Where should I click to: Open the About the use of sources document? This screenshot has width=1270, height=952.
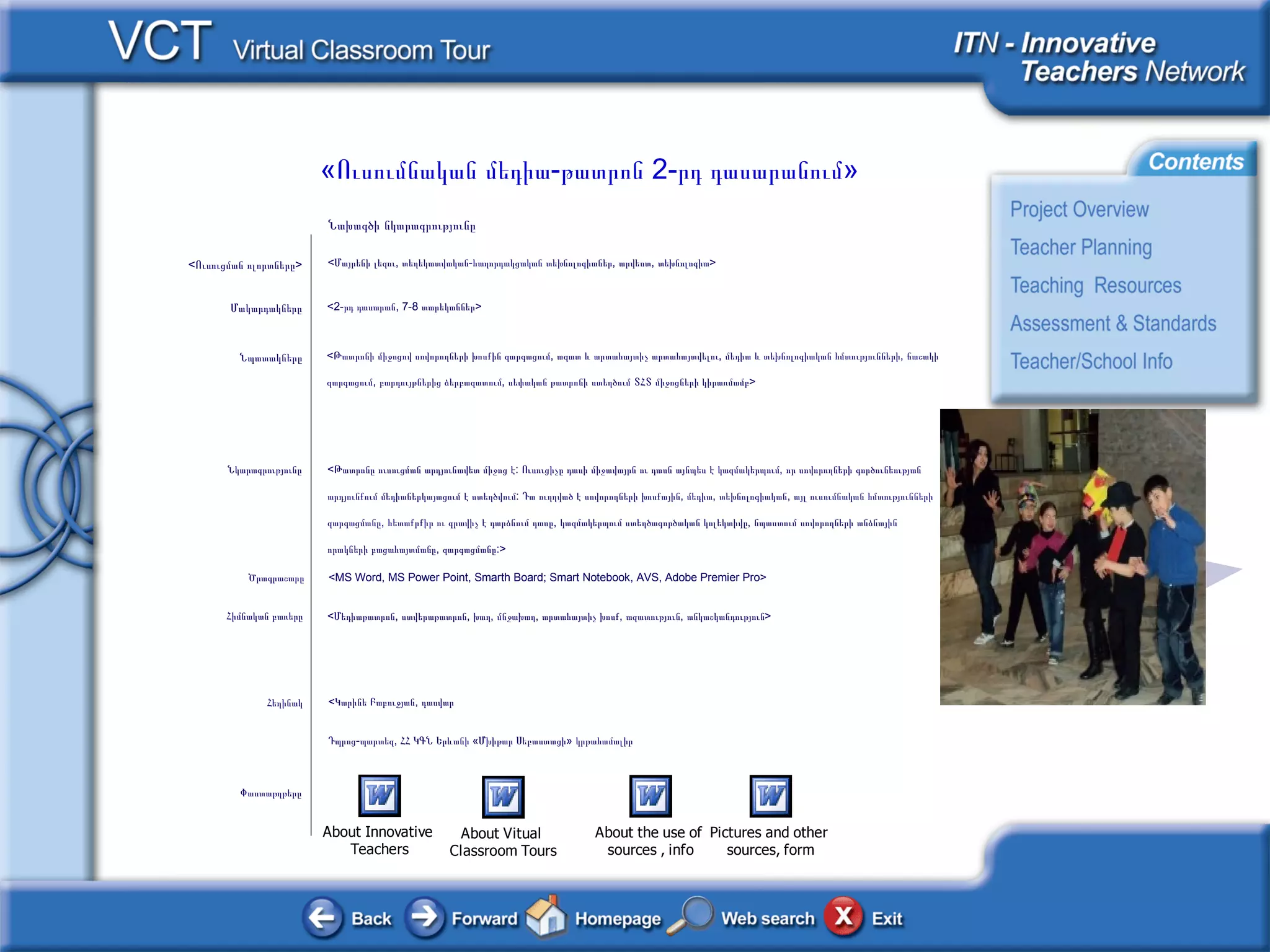click(651, 796)
